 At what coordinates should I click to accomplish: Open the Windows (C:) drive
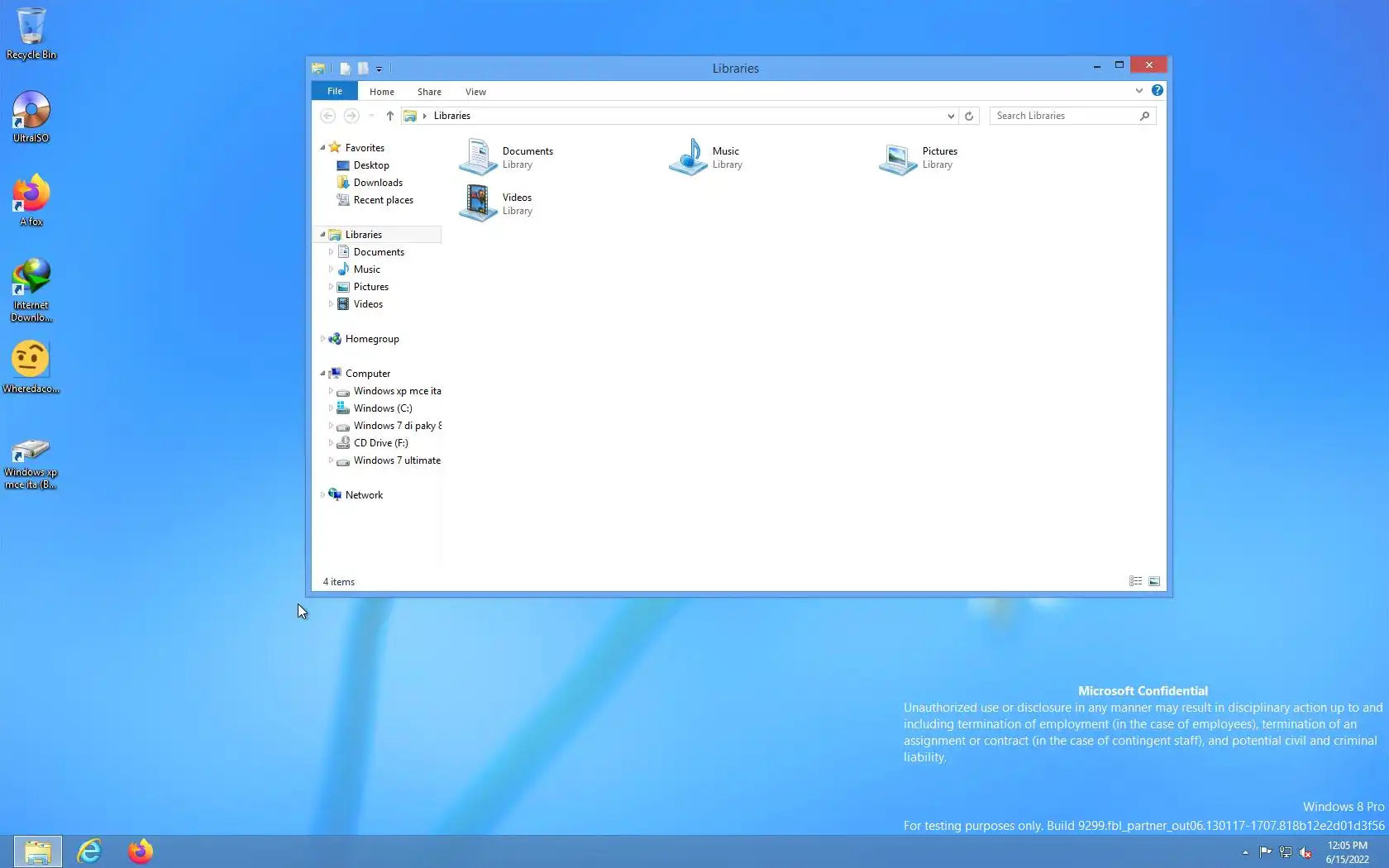pyautogui.click(x=382, y=408)
